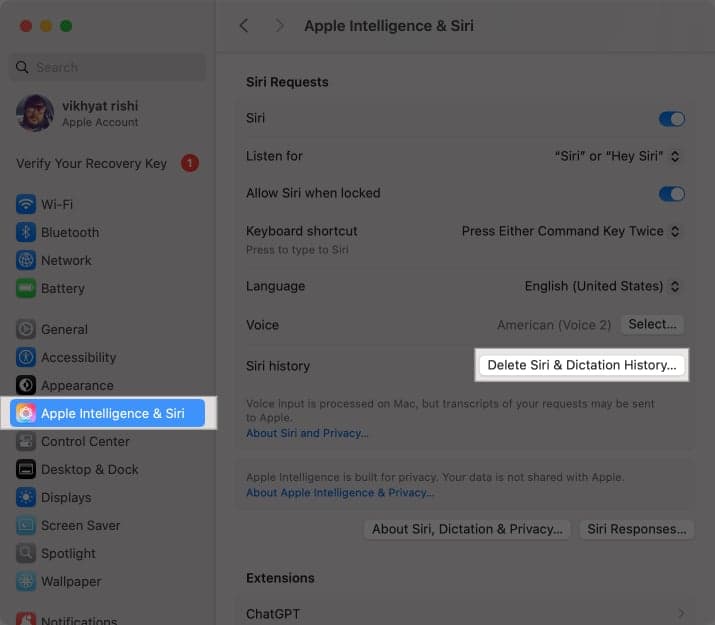
Task: Go forward with the right chevron
Action: (279, 26)
